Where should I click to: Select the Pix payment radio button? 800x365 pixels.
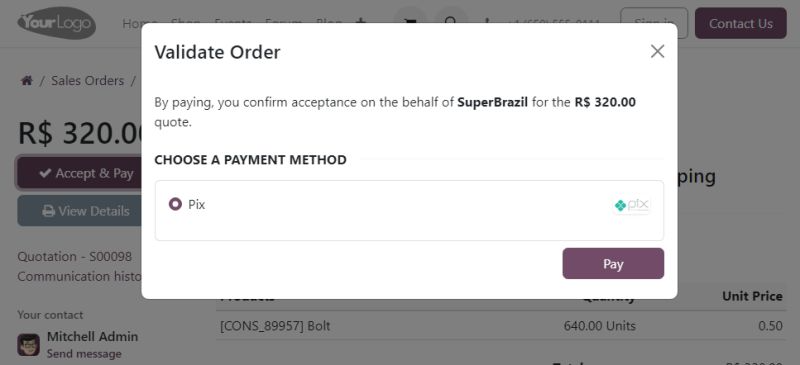pos(175,204)
